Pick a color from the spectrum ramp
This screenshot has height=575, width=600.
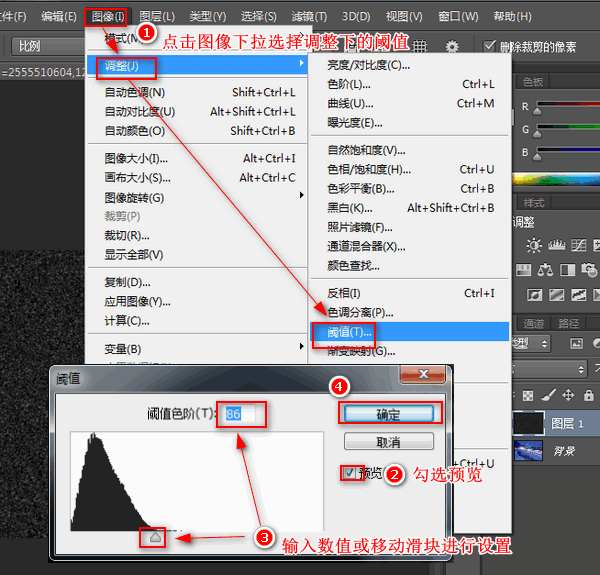556,180
